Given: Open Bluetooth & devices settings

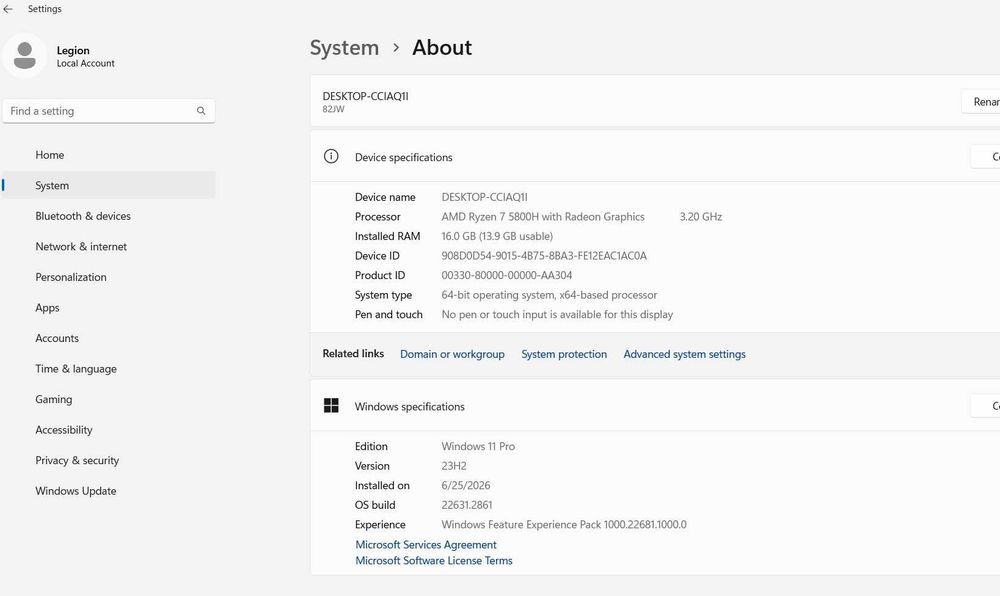Looking at the screenshot, I should (x=108, y=216).
